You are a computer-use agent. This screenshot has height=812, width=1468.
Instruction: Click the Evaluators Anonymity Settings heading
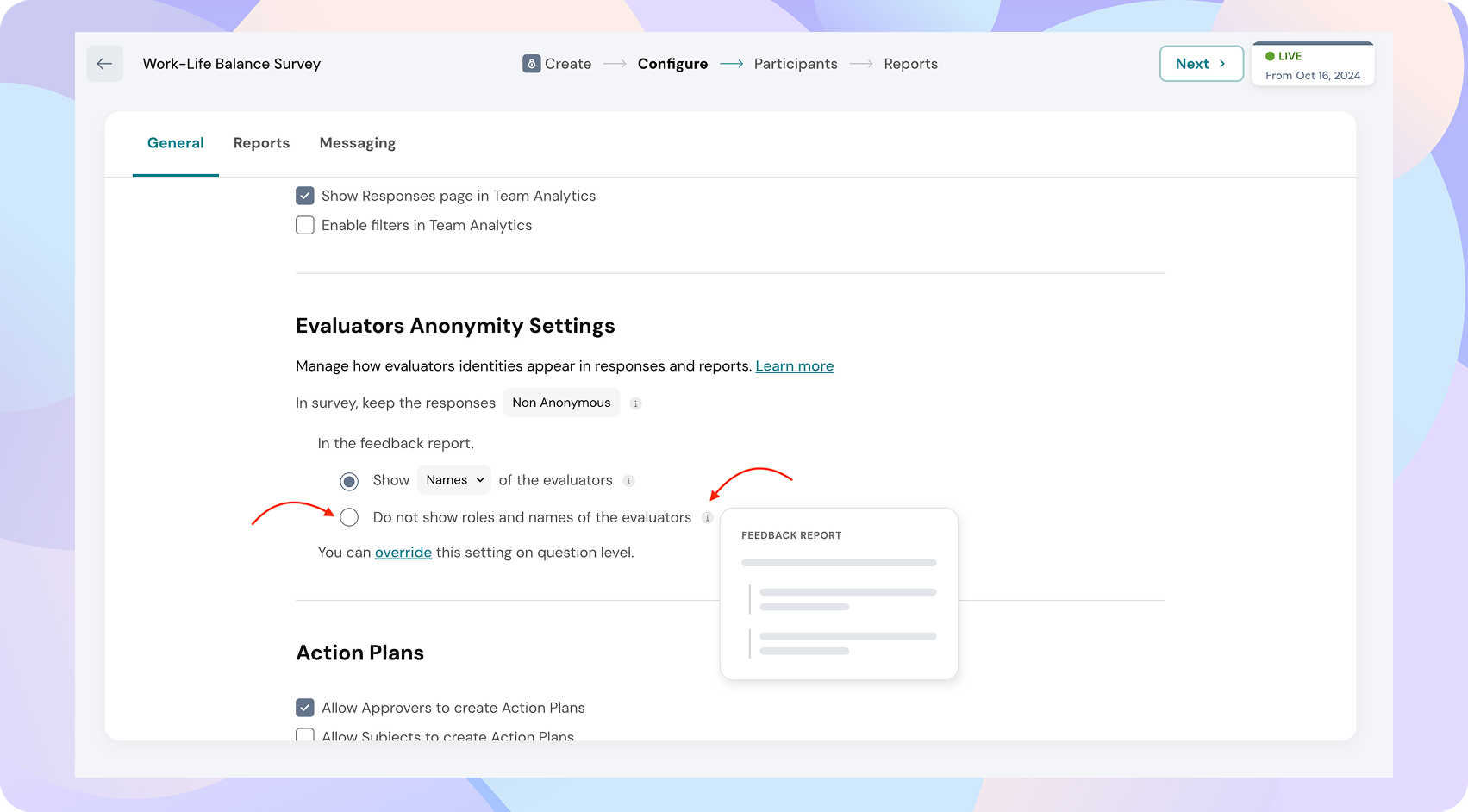point(455,326)
